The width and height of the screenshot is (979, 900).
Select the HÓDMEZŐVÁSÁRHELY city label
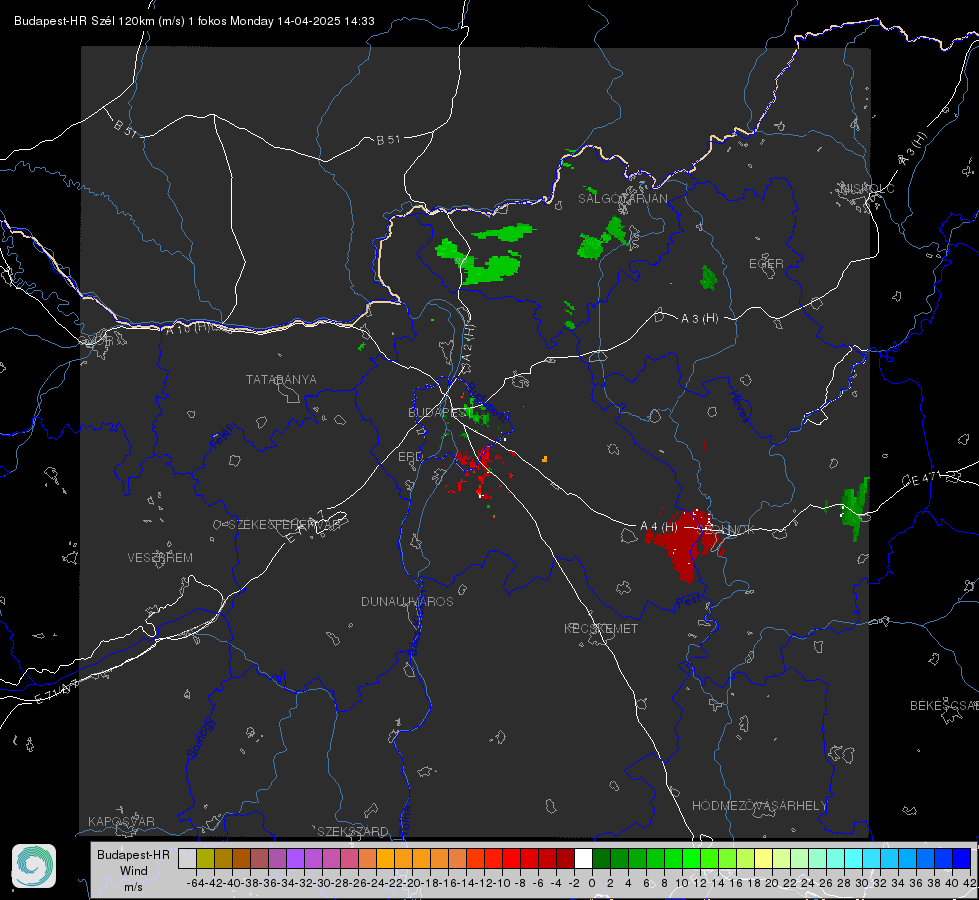759,806
